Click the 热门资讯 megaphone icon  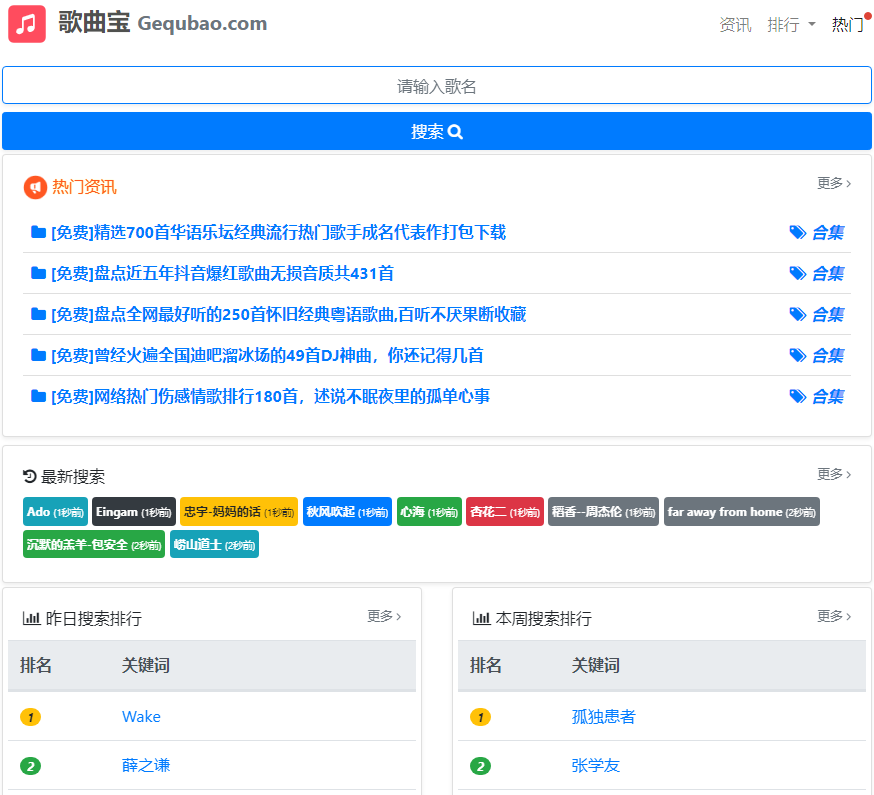click(35, 187)
